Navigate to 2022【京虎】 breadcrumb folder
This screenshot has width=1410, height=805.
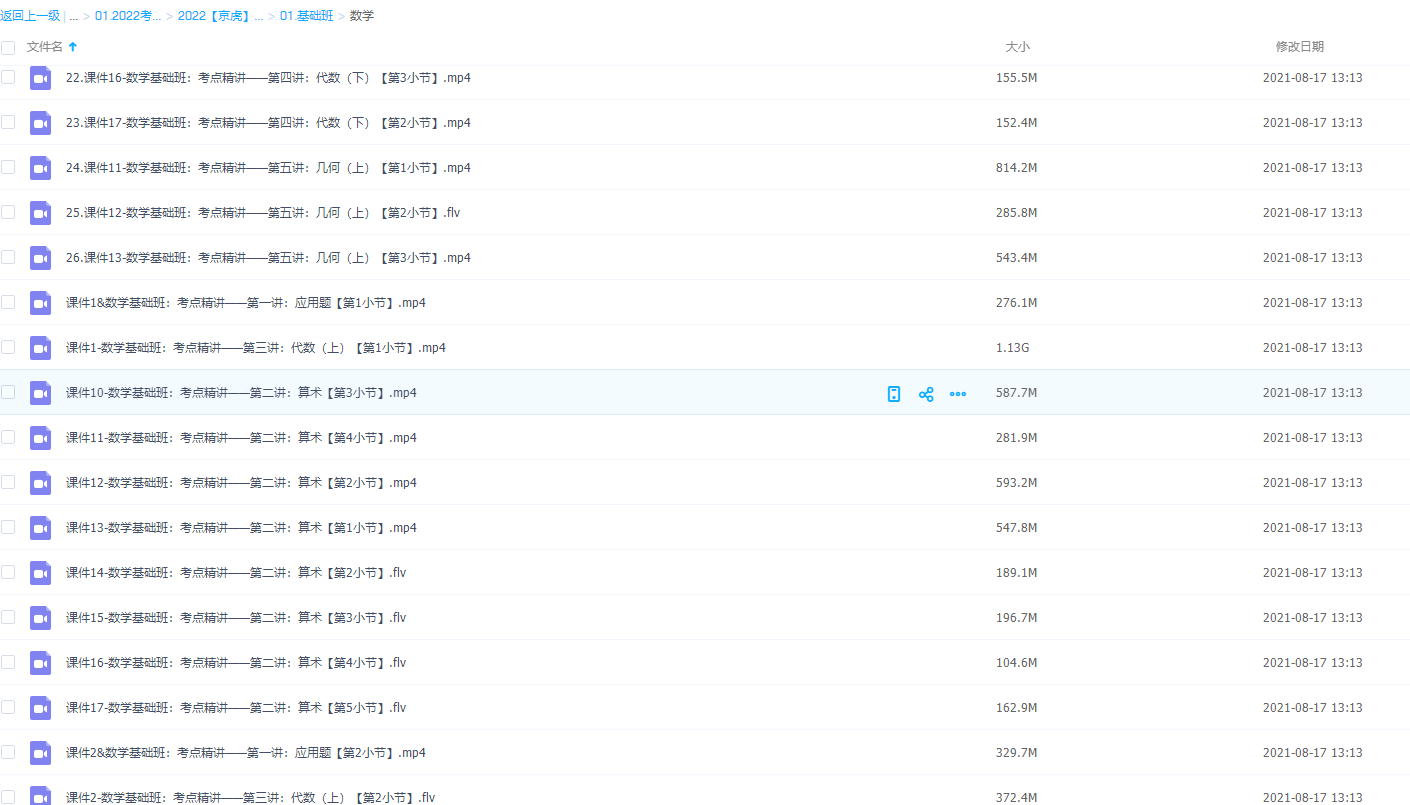pos(220,16)
